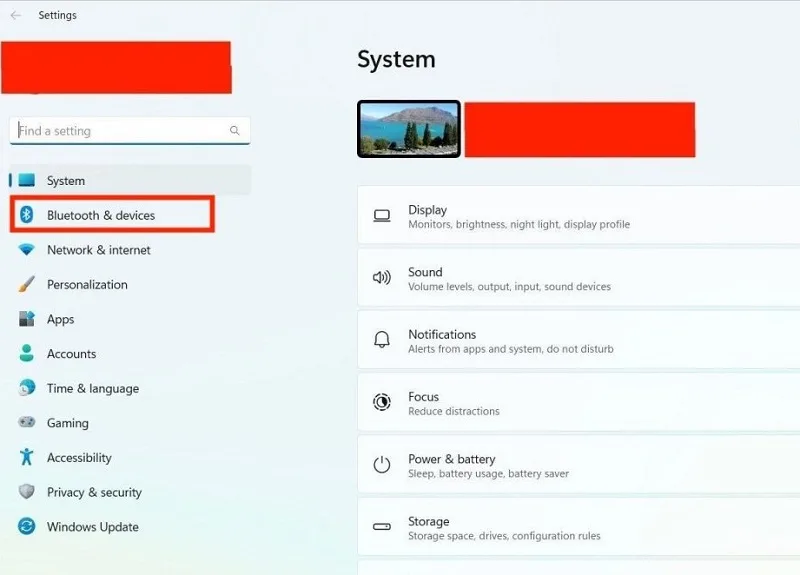Image resolution: width=800 pixels, height=575 pixels.
Task: Click the Windows Update sync icon
Action: tap(27, 526)
